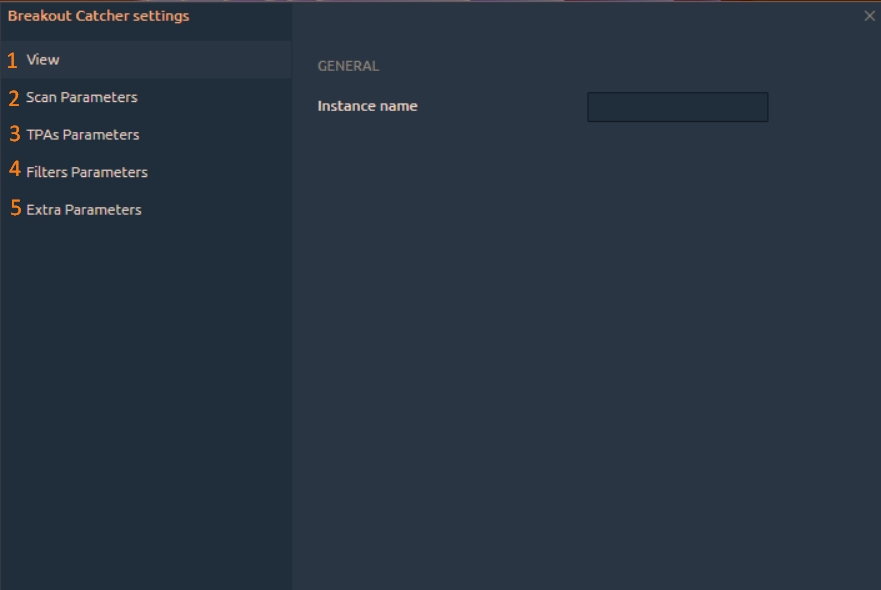Image resolution: width=881 pixels, height=590 pixels.
Task: Click the empty sidebar area below Extra Parameters
Action: [145, 400]
